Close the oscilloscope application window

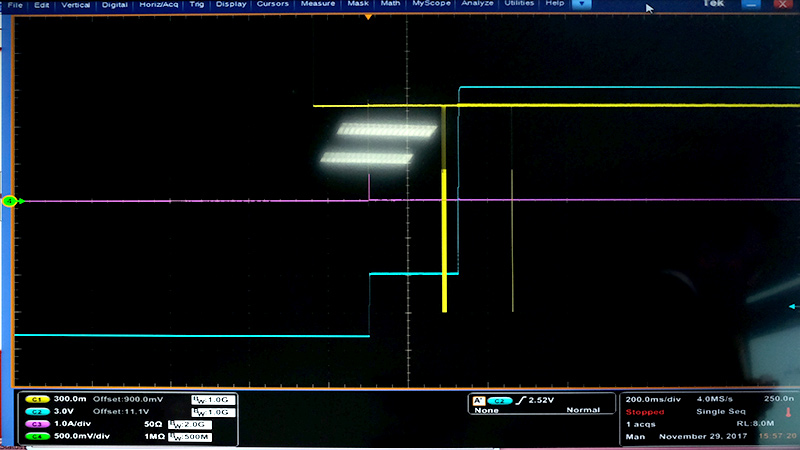(x=783, y=4)
